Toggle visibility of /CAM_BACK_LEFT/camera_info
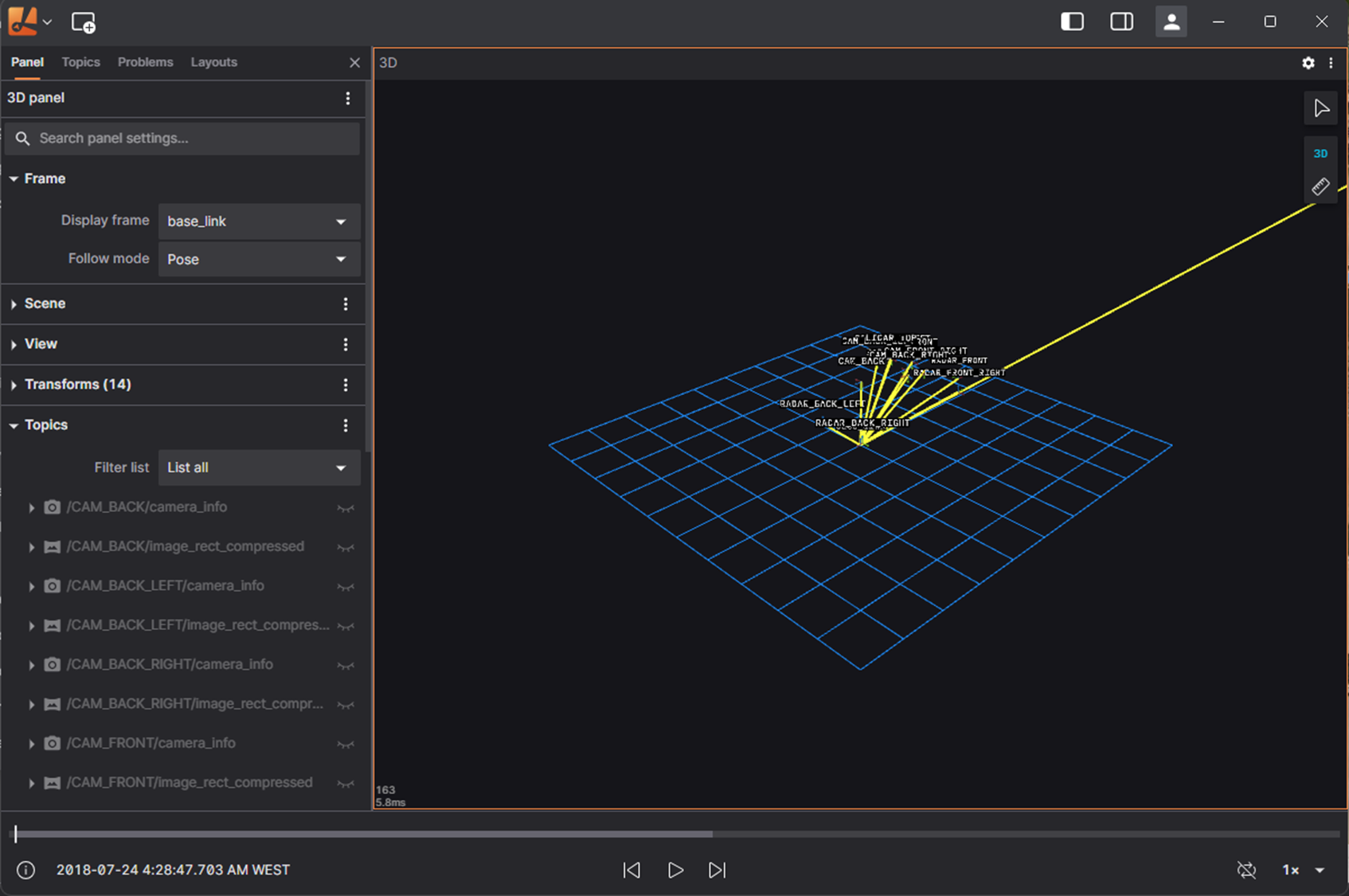The width and height of the screenshot is (1349, 896). point(346,587)
